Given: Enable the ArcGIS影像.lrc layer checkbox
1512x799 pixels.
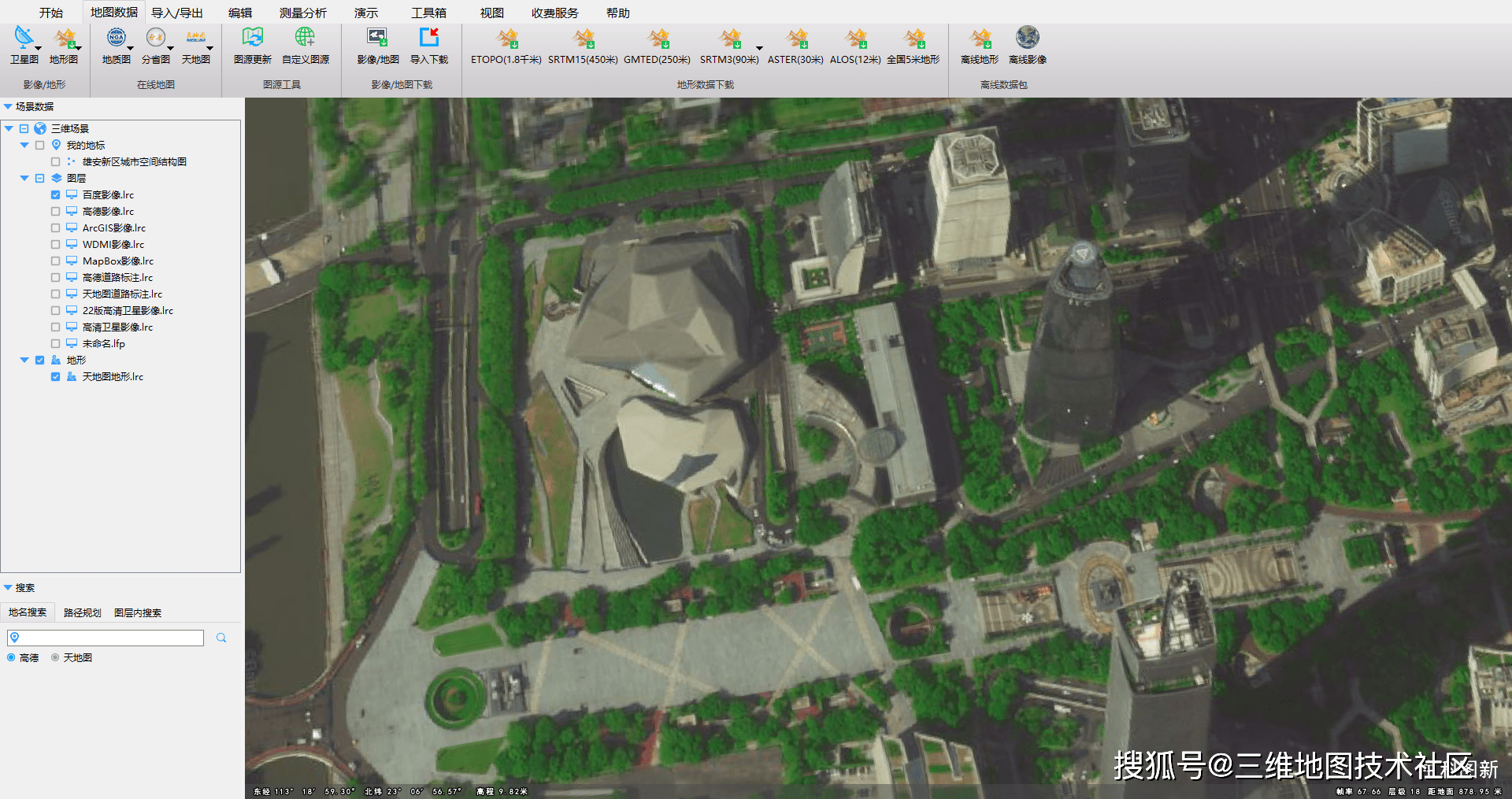Looking at the screenshot, I should pos(55,227).
